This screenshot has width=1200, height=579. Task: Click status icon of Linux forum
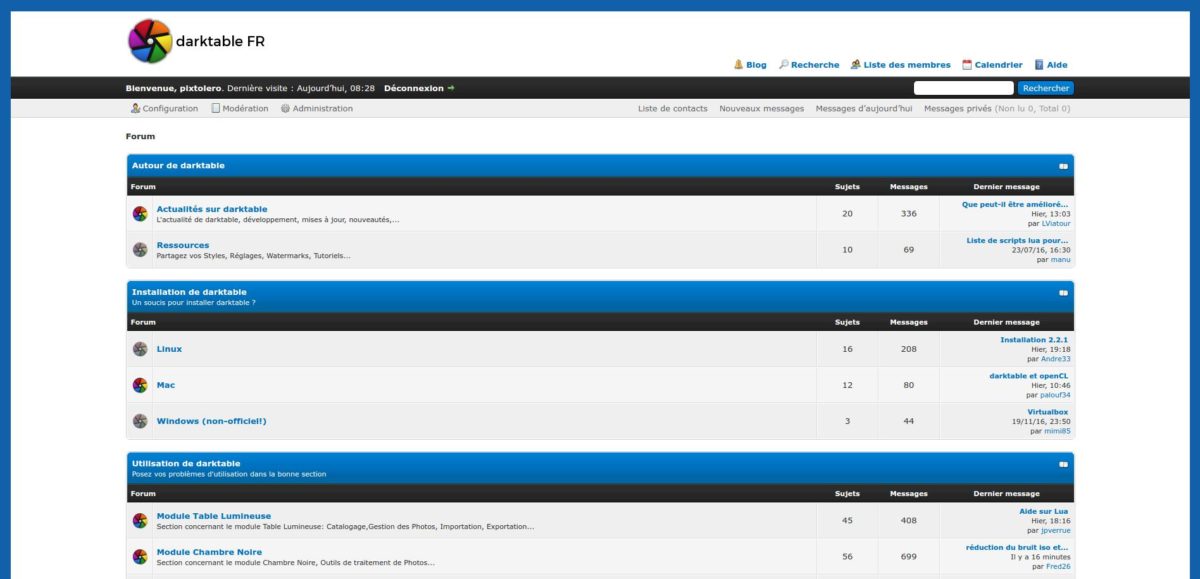pyautogui.click(x=140, y=349)
